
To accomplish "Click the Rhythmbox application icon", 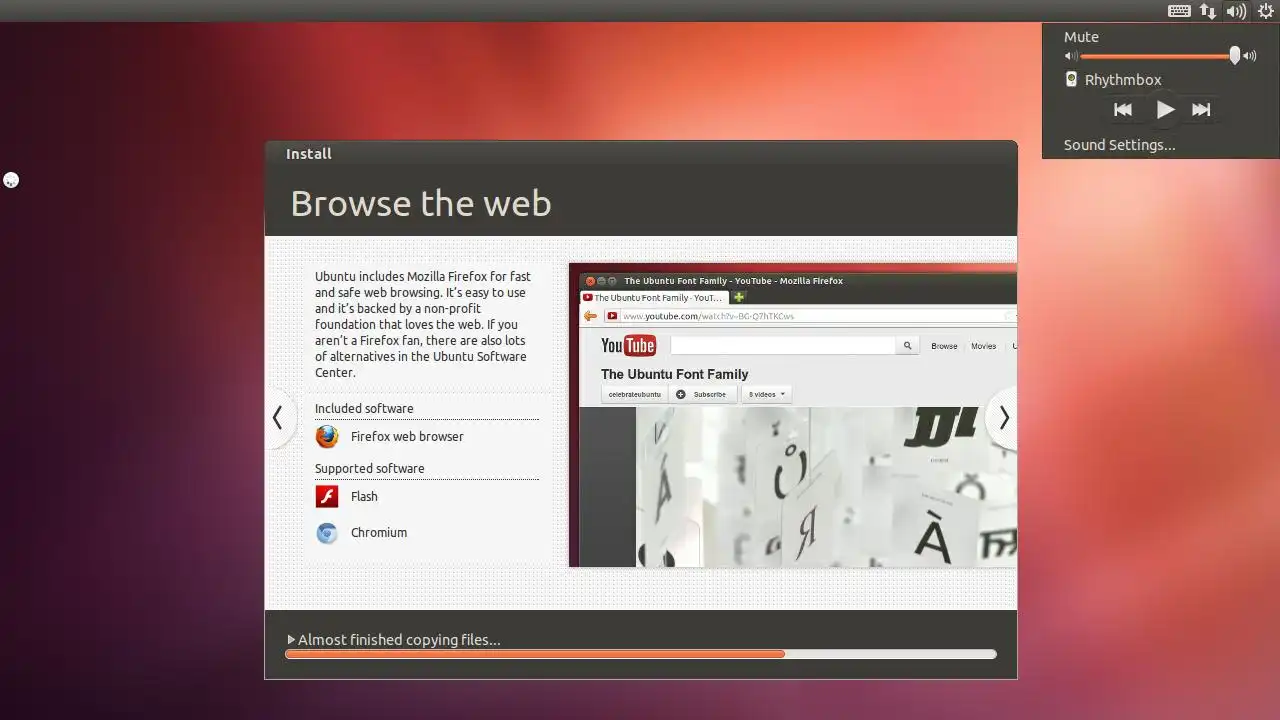I will click(x=1071, y=79).
